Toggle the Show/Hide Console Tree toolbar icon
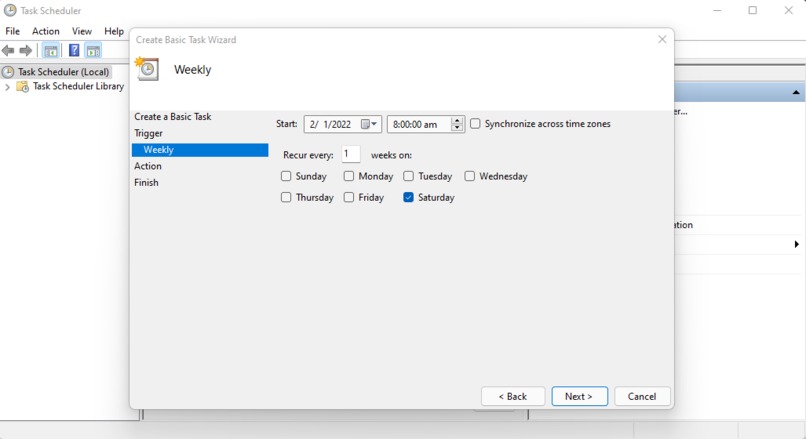The image size is (806, 439). point(50,50)
